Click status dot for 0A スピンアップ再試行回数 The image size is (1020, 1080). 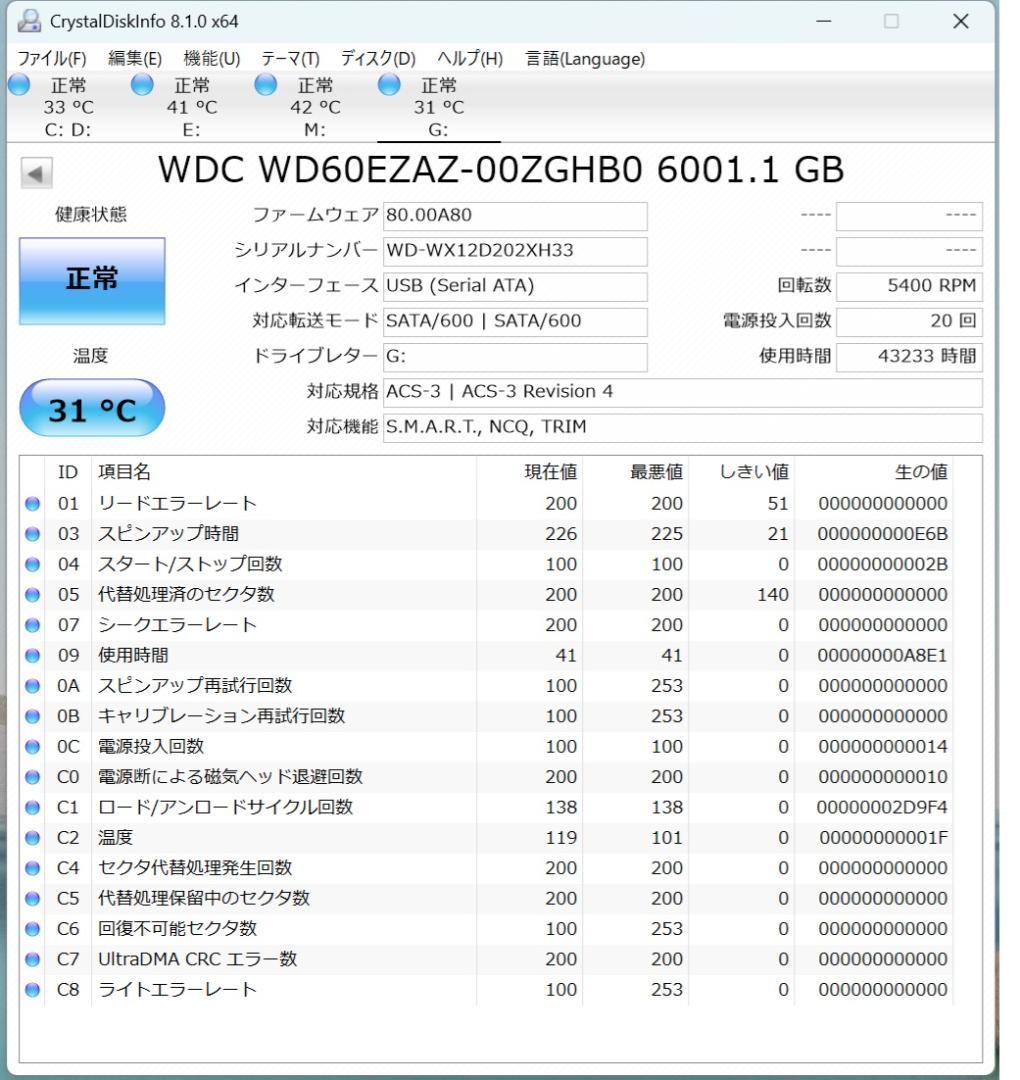(32, 686)
